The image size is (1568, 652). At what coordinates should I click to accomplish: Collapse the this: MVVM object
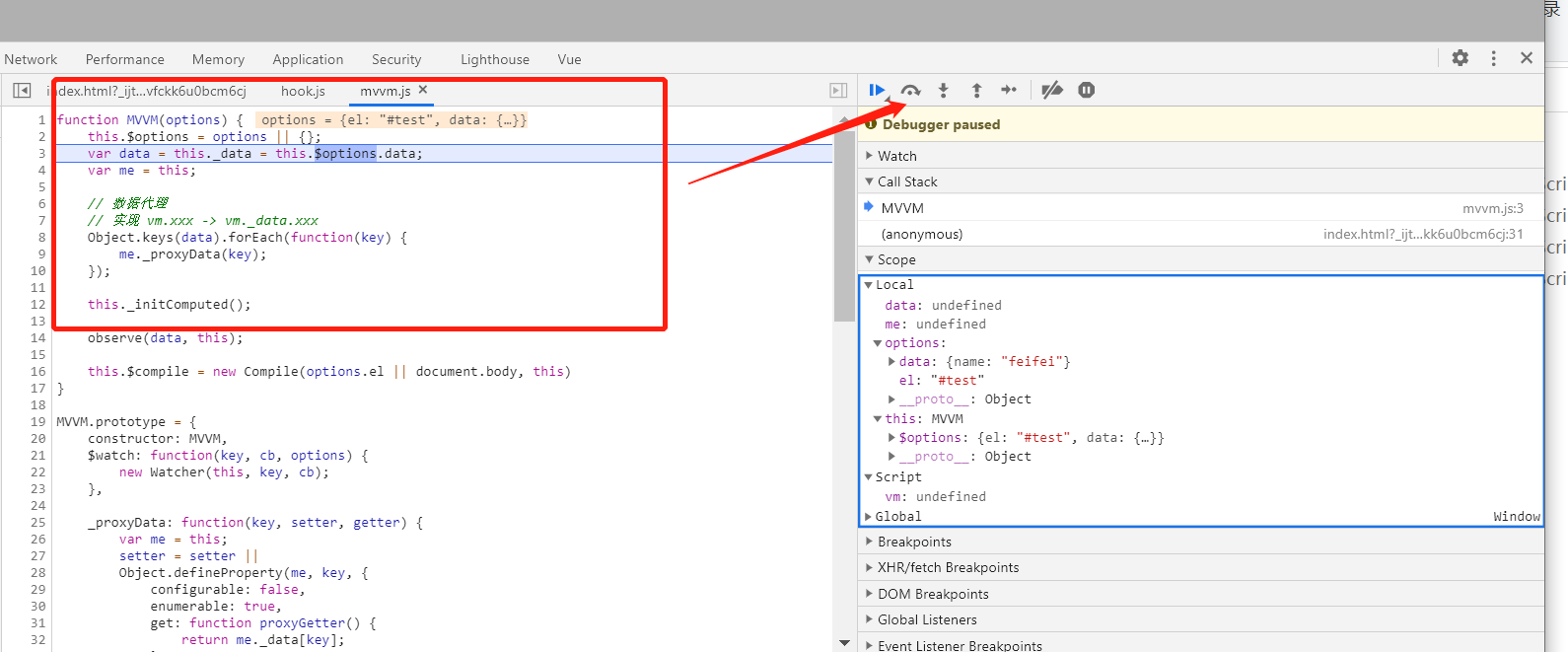tap(878, 419)
